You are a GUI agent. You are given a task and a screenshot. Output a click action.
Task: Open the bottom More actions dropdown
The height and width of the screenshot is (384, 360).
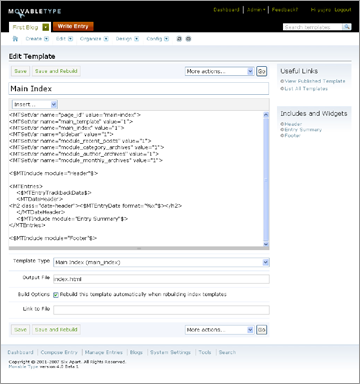[220, 330]
